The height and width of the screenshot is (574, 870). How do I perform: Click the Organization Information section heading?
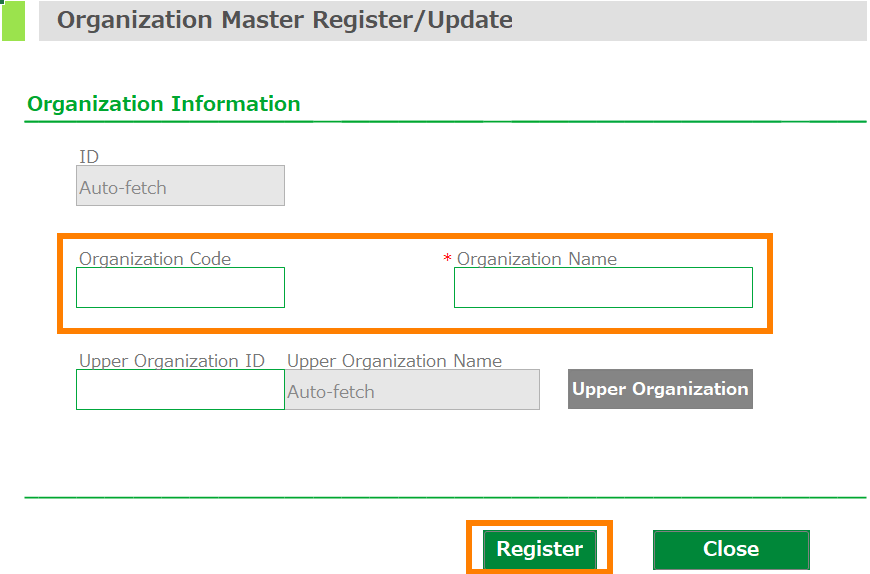point(164,104)
